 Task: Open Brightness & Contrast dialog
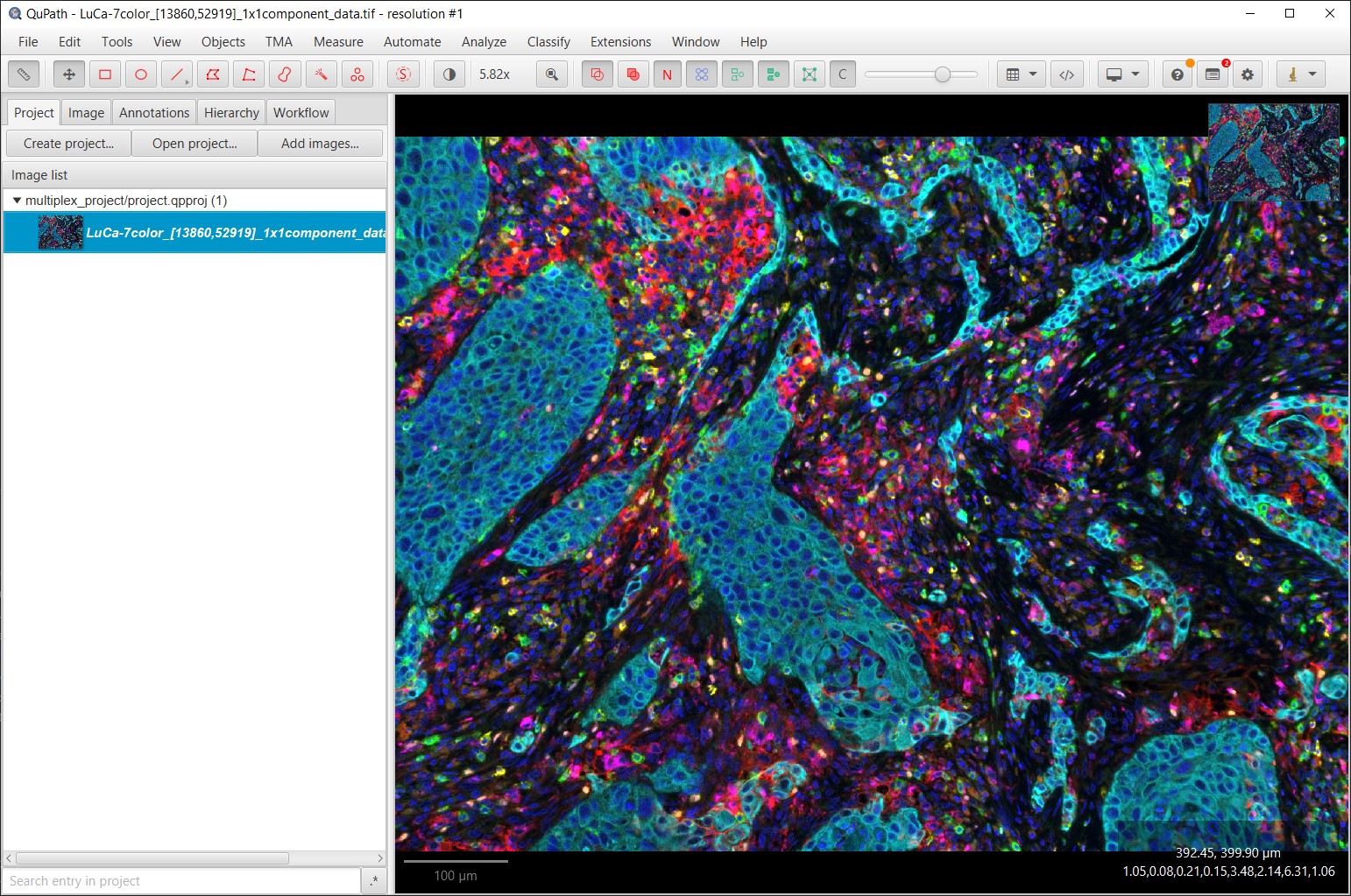449,74
